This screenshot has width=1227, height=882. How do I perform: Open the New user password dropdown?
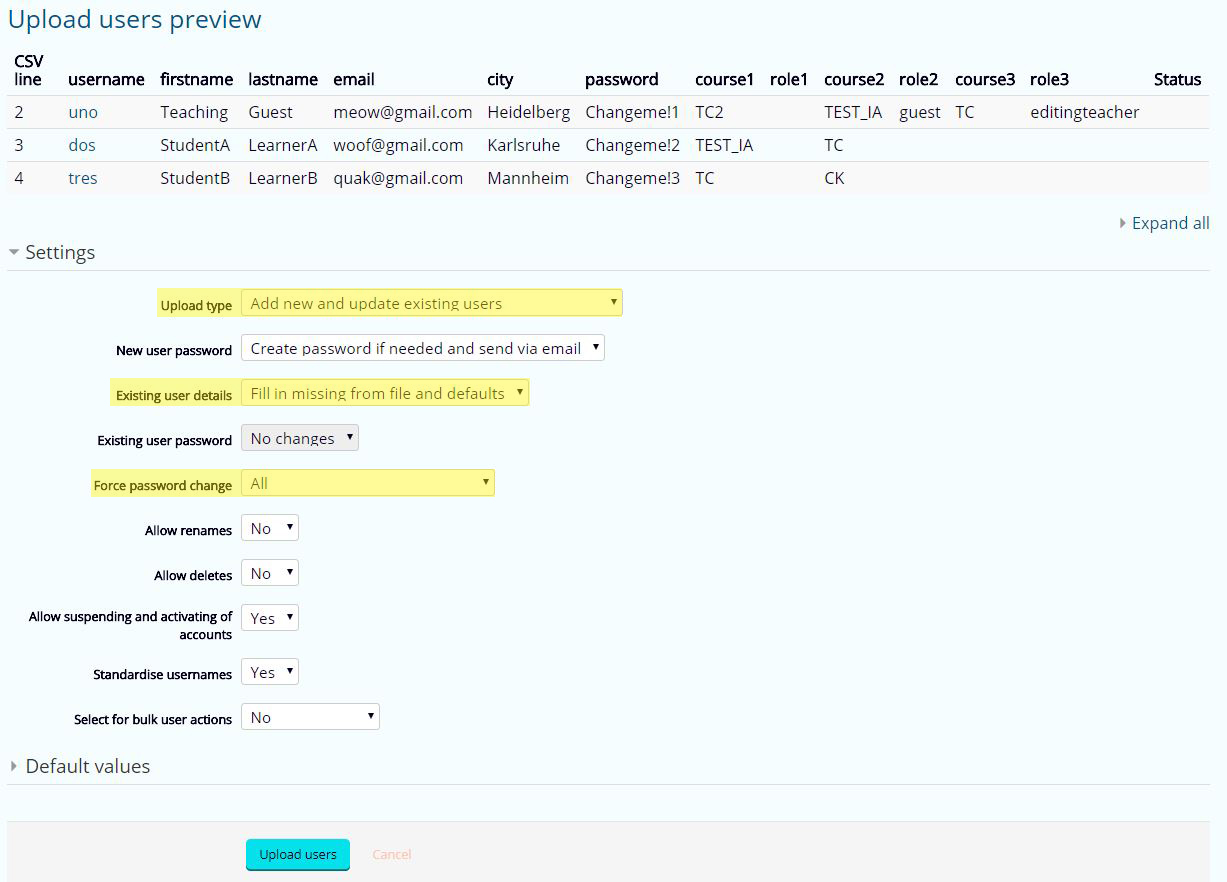click(x=422, y=348)
